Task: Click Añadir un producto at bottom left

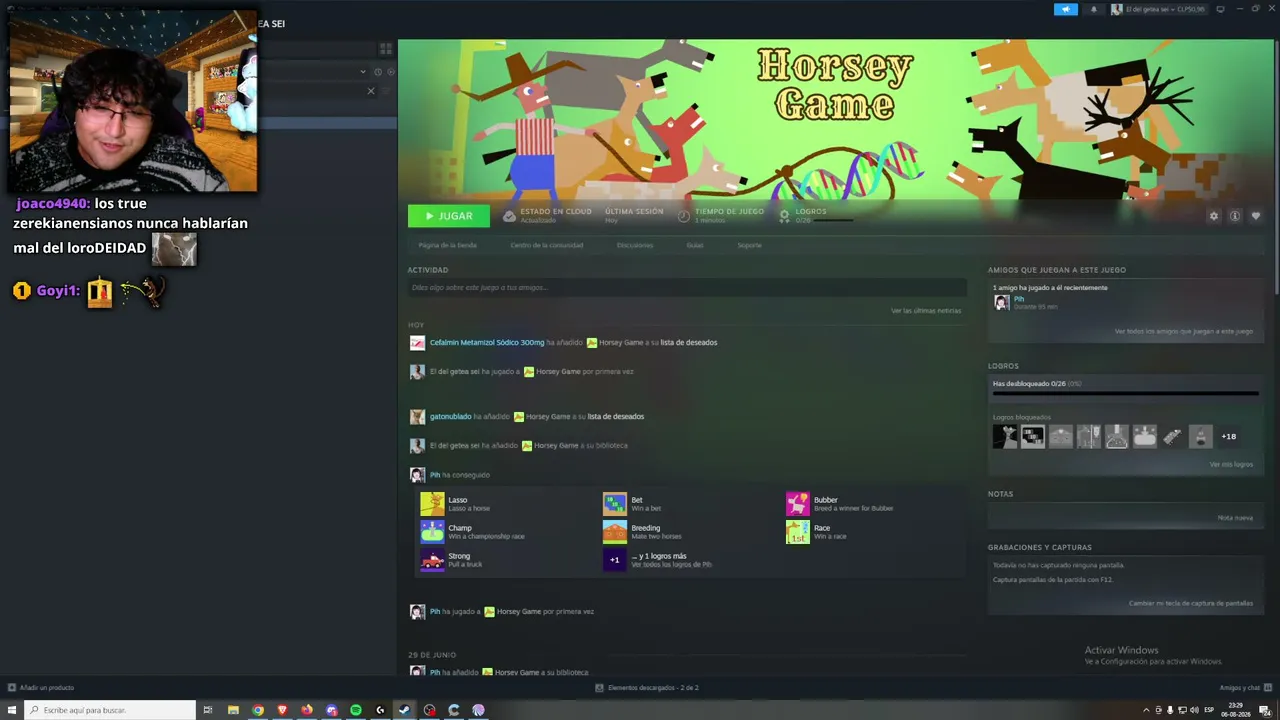Action: 41,688
